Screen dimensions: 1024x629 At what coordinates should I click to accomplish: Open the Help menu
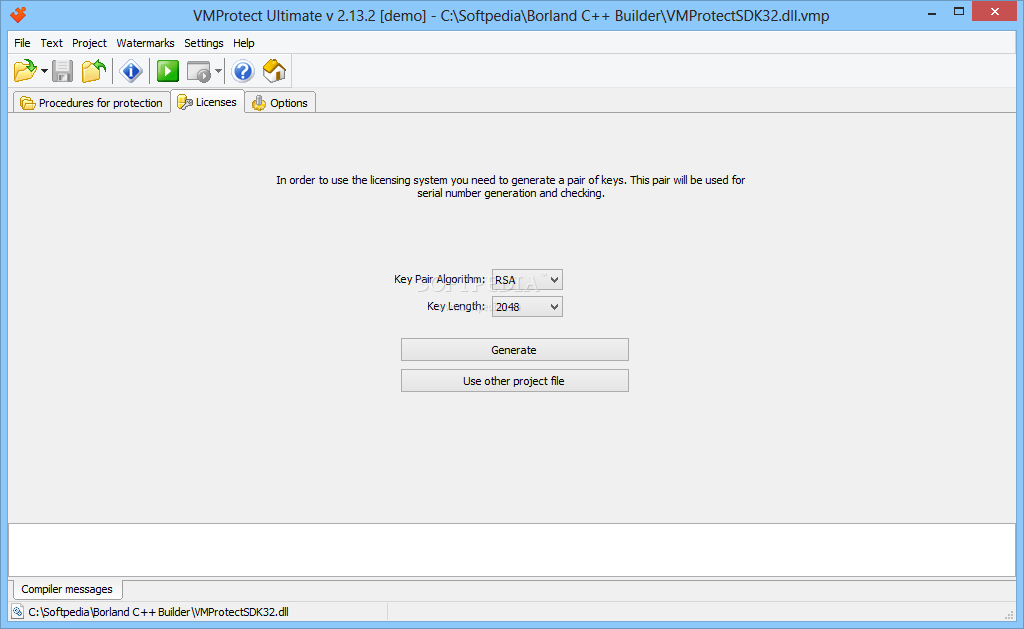pyautogui.click(x=244, y=43)
